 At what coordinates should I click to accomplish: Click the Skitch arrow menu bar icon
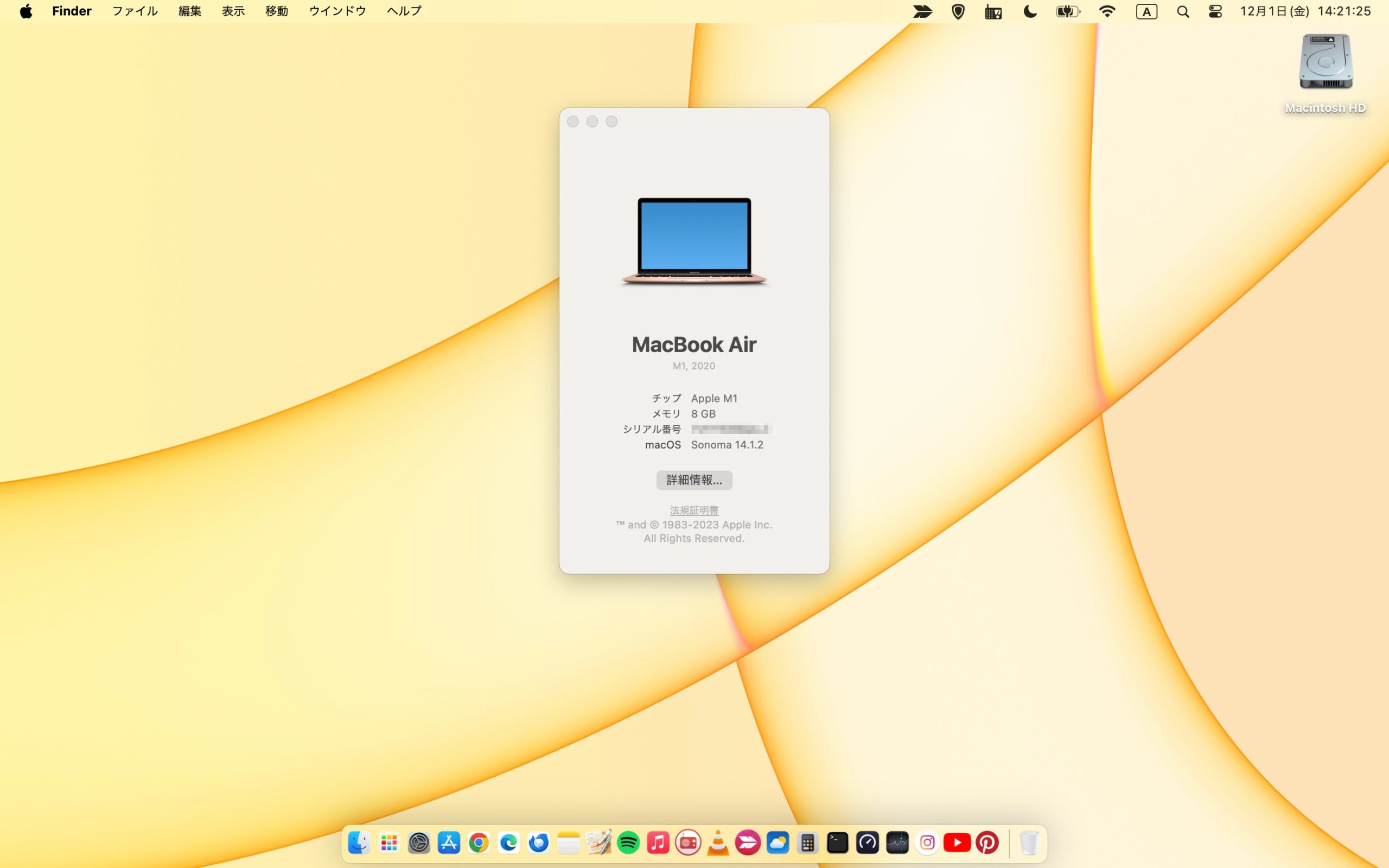pos(922,11)
